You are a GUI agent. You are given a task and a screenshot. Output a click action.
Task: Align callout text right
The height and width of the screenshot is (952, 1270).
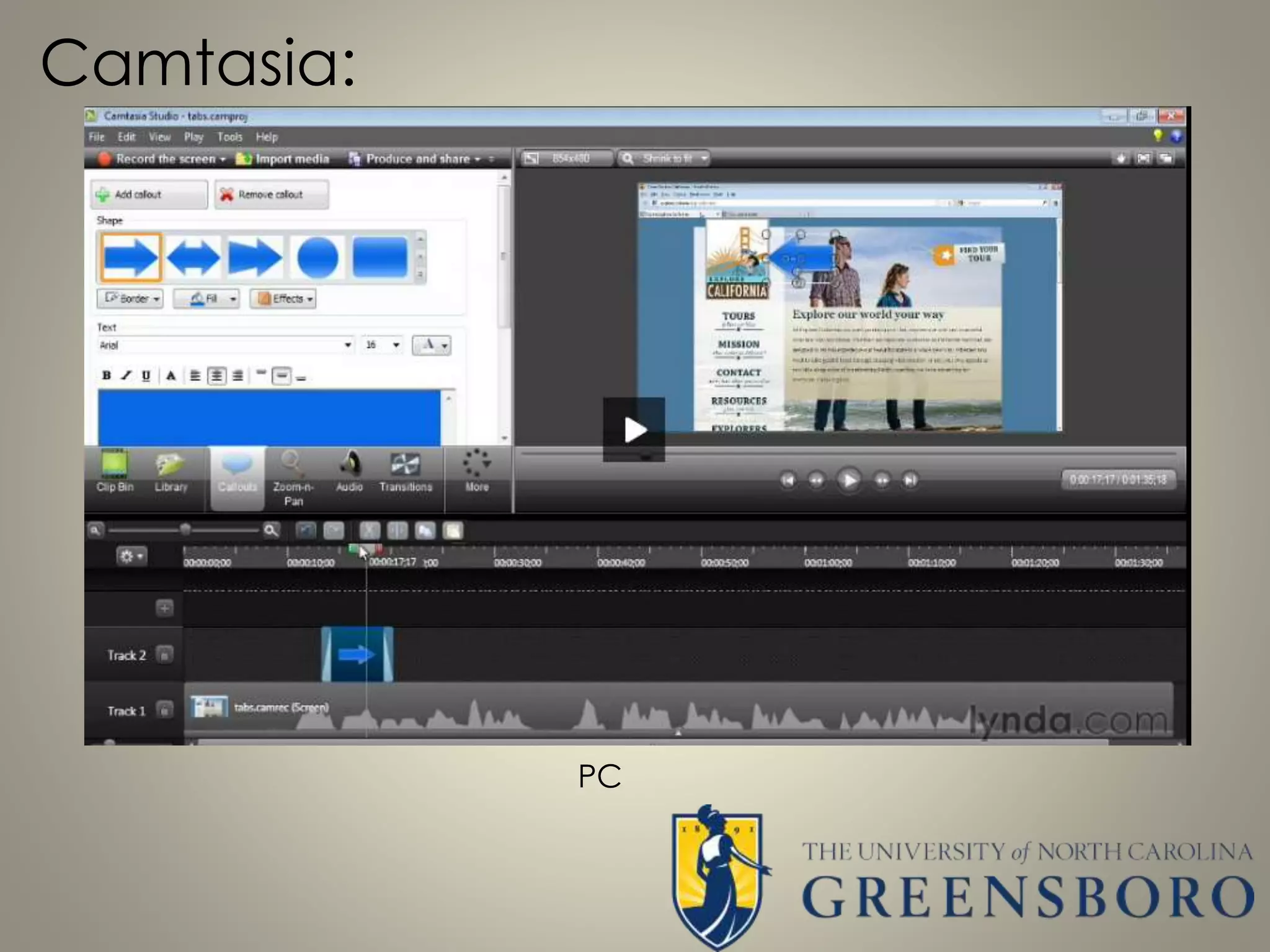point(238,376)
